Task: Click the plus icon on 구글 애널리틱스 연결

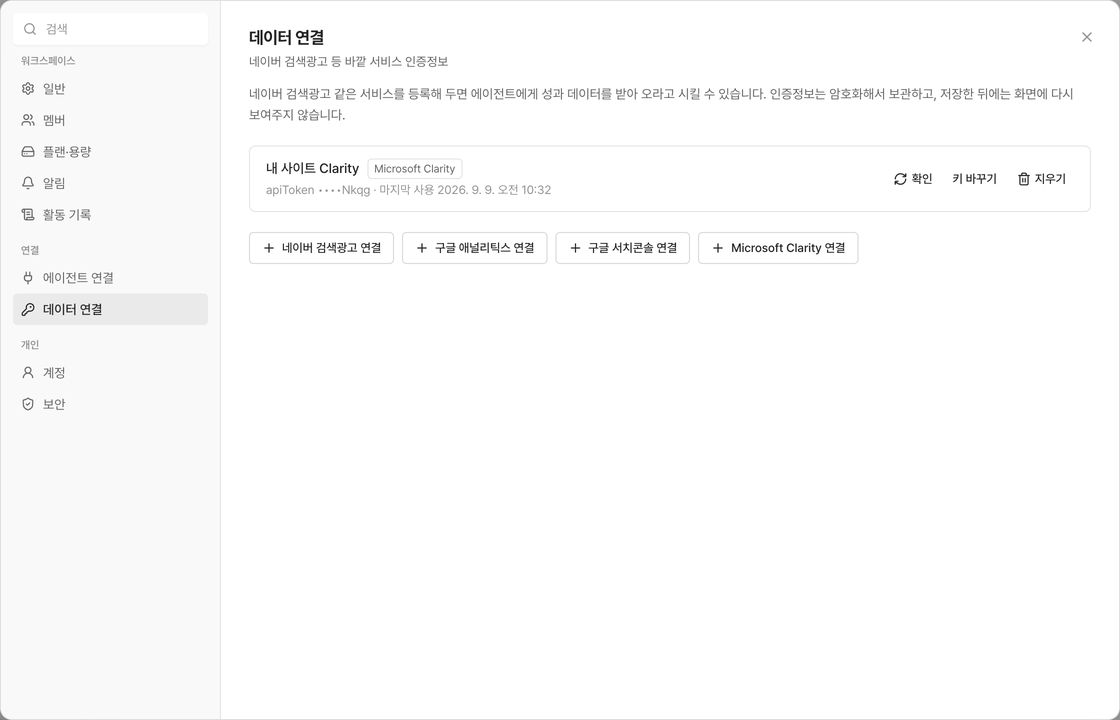Action: point(421,248)
